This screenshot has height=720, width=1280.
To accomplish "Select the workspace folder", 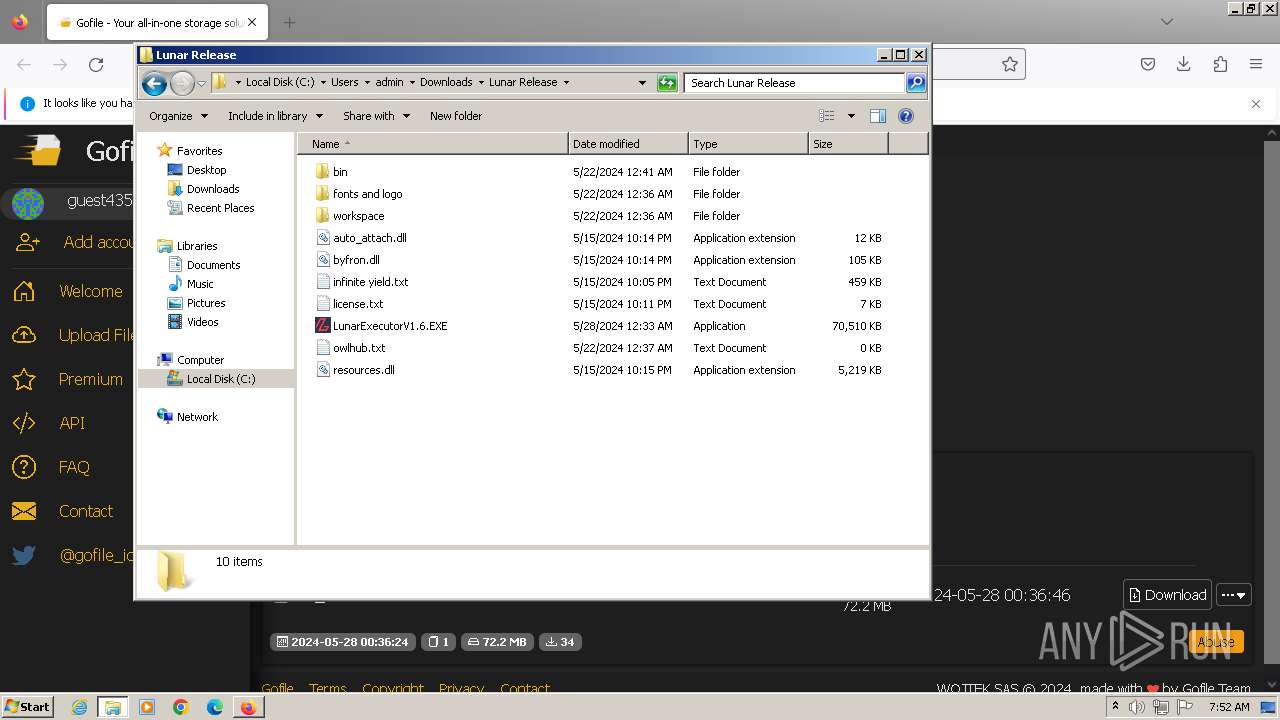I will coord(358,216).
